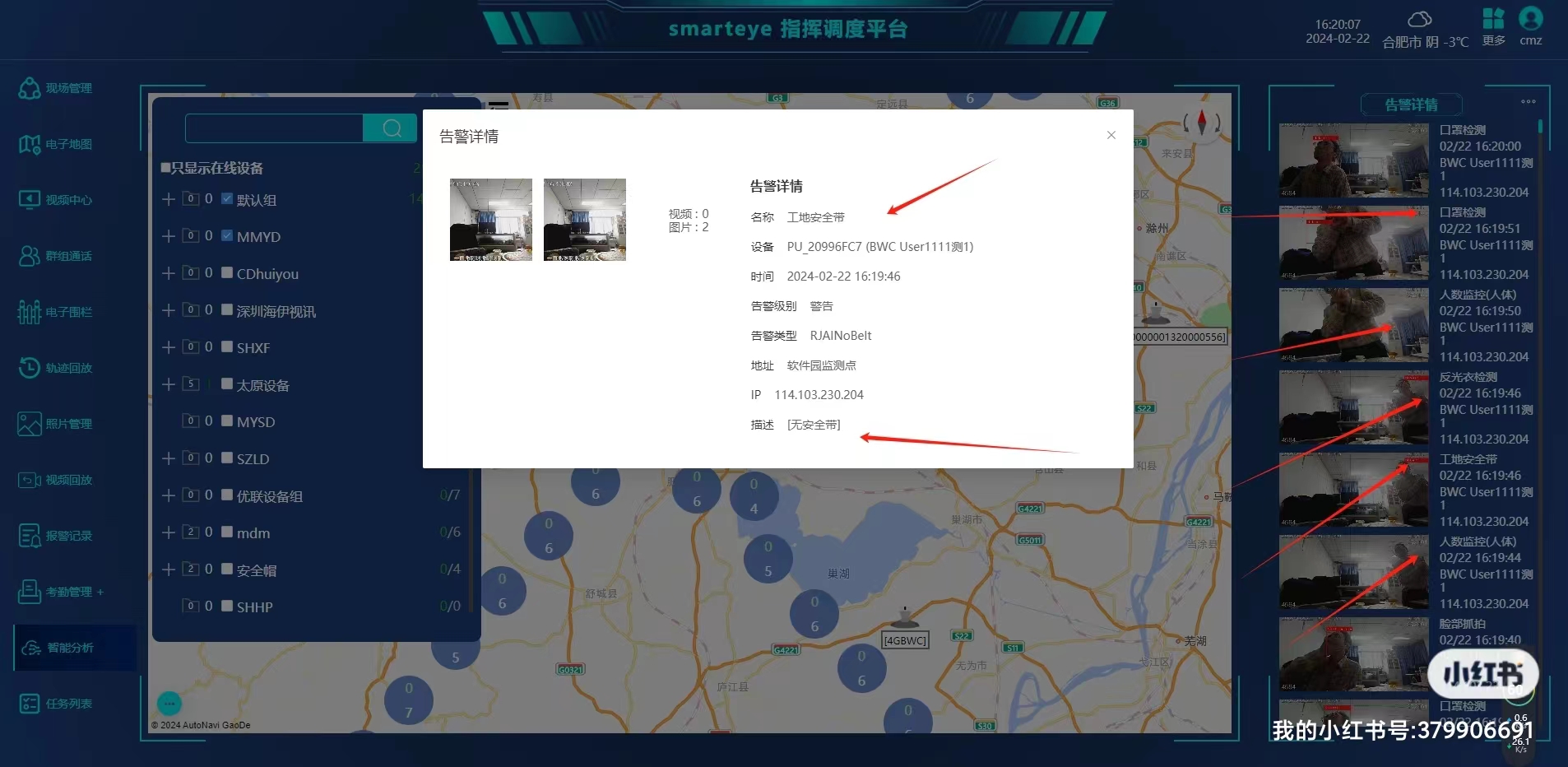The image size is (1568, 767).
Task: Open the 群组通话 group call icon
Action: point(30,256)
